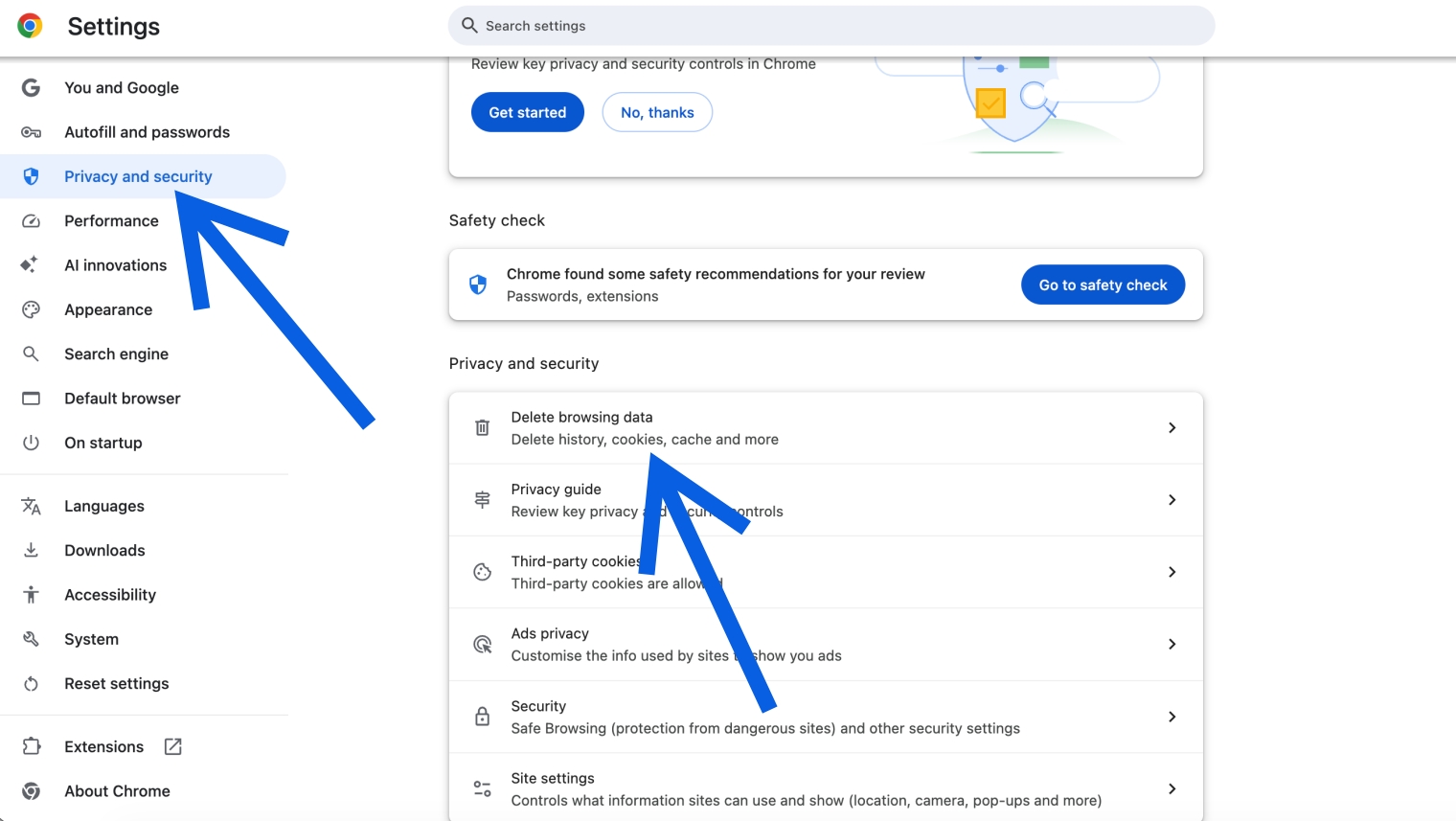Click inside the Search settings field

pyautogui.click(x=831, y=26)
